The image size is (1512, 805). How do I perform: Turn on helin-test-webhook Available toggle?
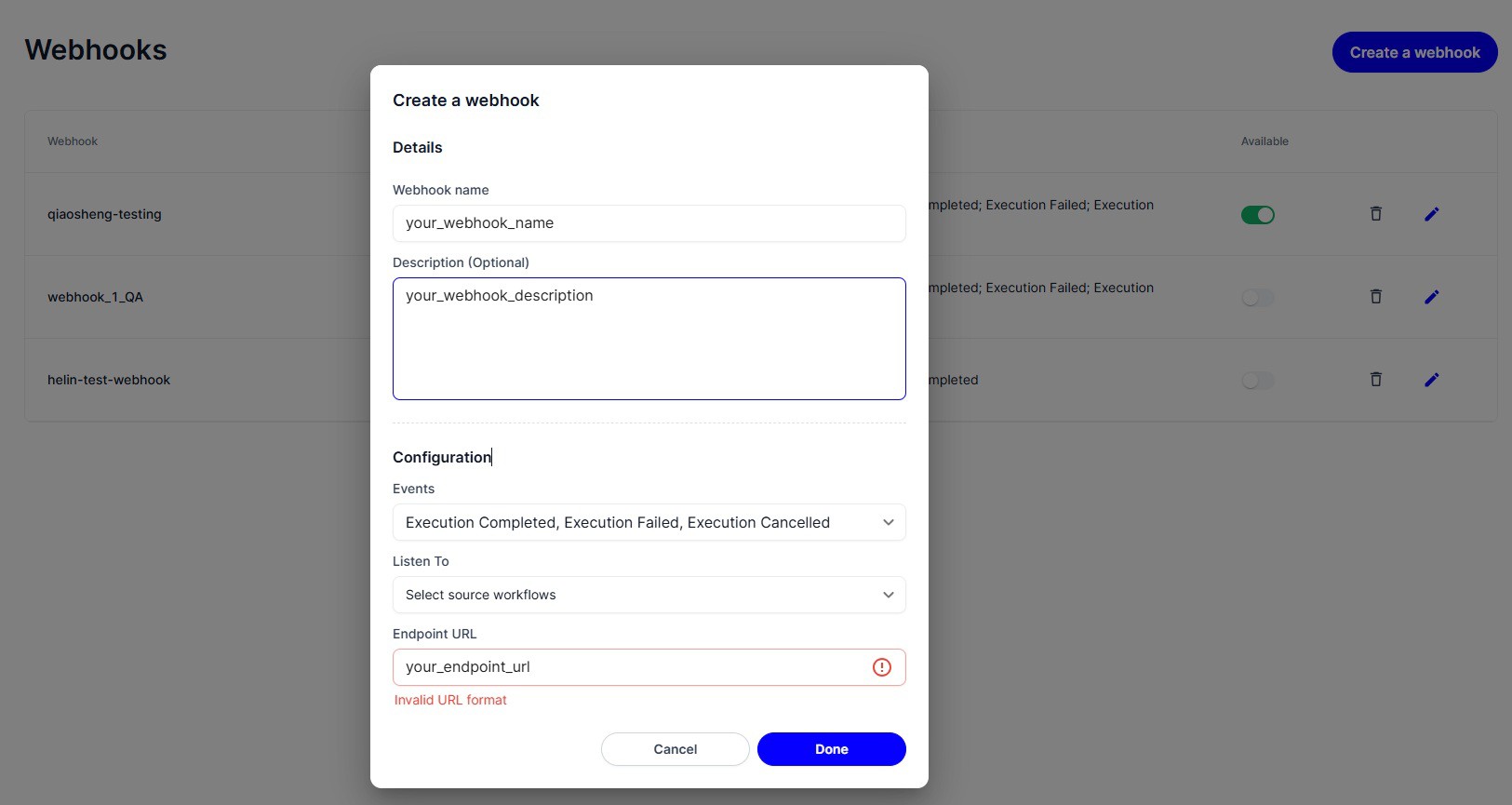(1258, 381)
